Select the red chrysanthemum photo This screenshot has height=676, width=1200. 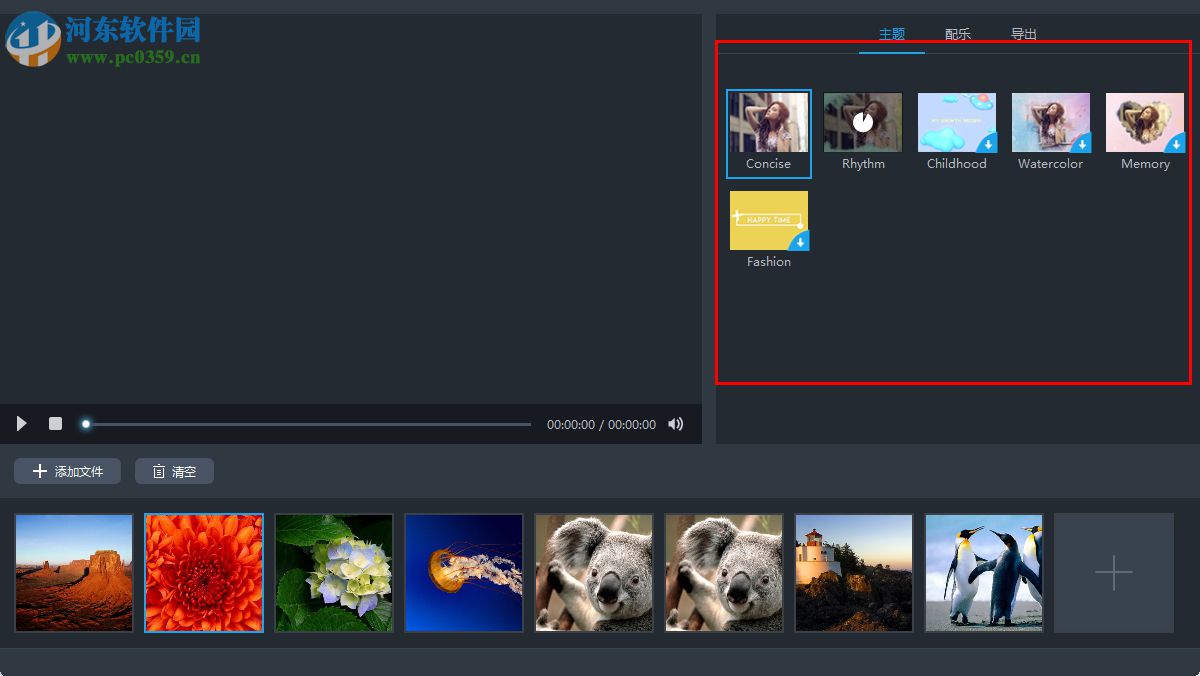pos(204,573)
